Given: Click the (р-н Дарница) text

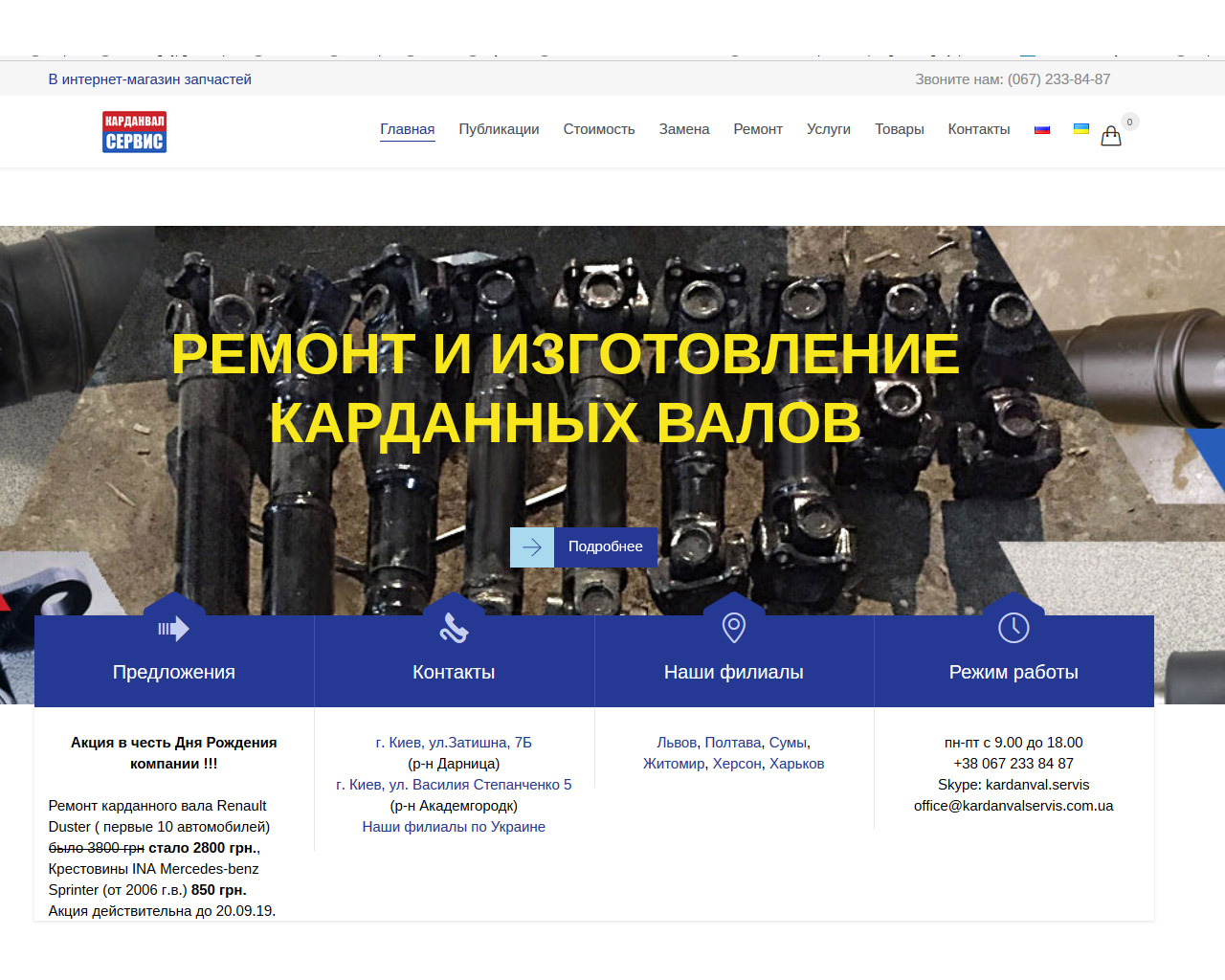Looking at the screenshot, I should 454,764.
